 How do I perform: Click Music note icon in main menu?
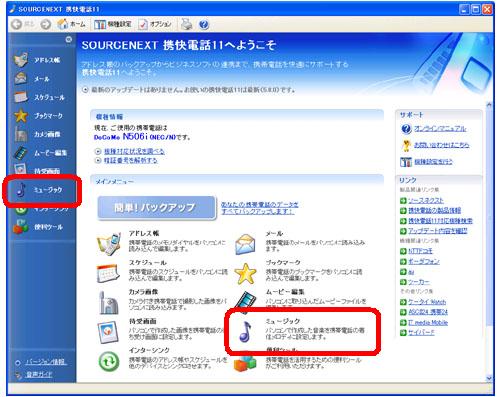245,332
